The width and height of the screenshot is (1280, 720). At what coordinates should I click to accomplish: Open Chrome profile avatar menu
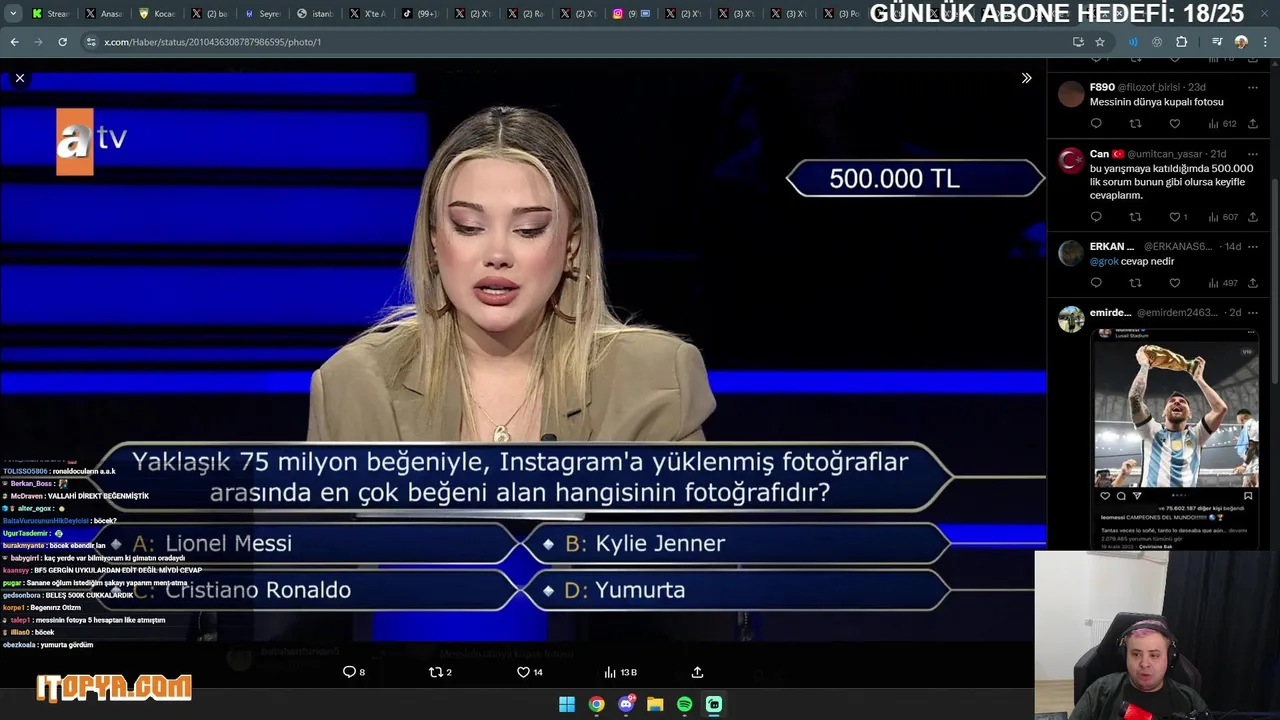click(1241, 42)
